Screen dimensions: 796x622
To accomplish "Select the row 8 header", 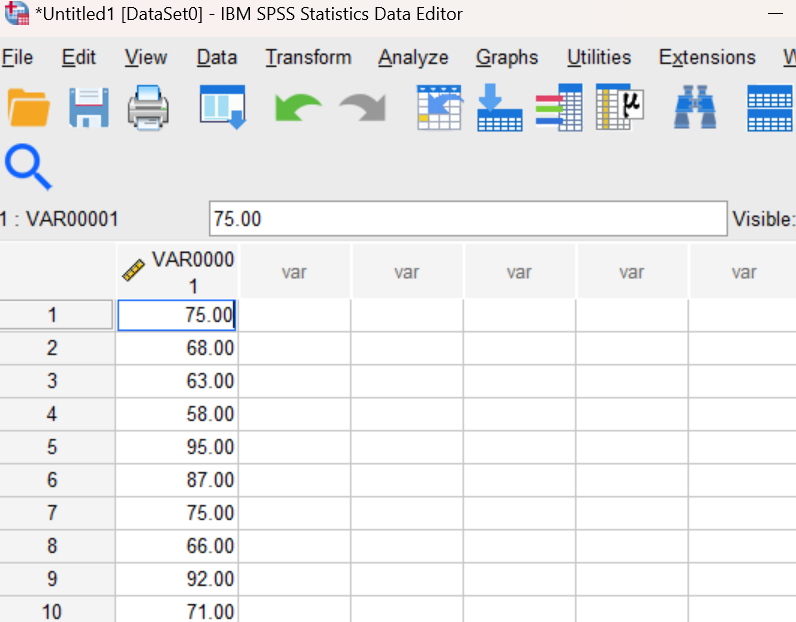I will 57,546.
